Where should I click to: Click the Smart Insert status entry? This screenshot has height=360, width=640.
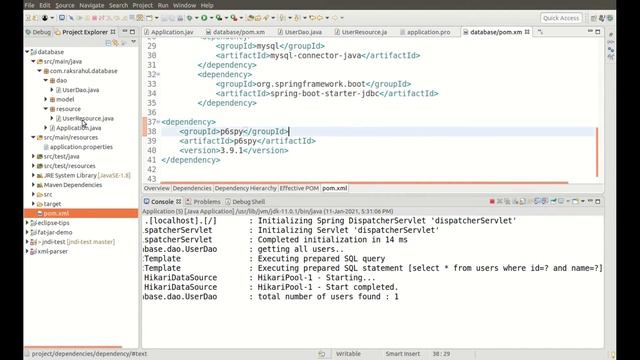pyautogui.click(x=402, y=354)
